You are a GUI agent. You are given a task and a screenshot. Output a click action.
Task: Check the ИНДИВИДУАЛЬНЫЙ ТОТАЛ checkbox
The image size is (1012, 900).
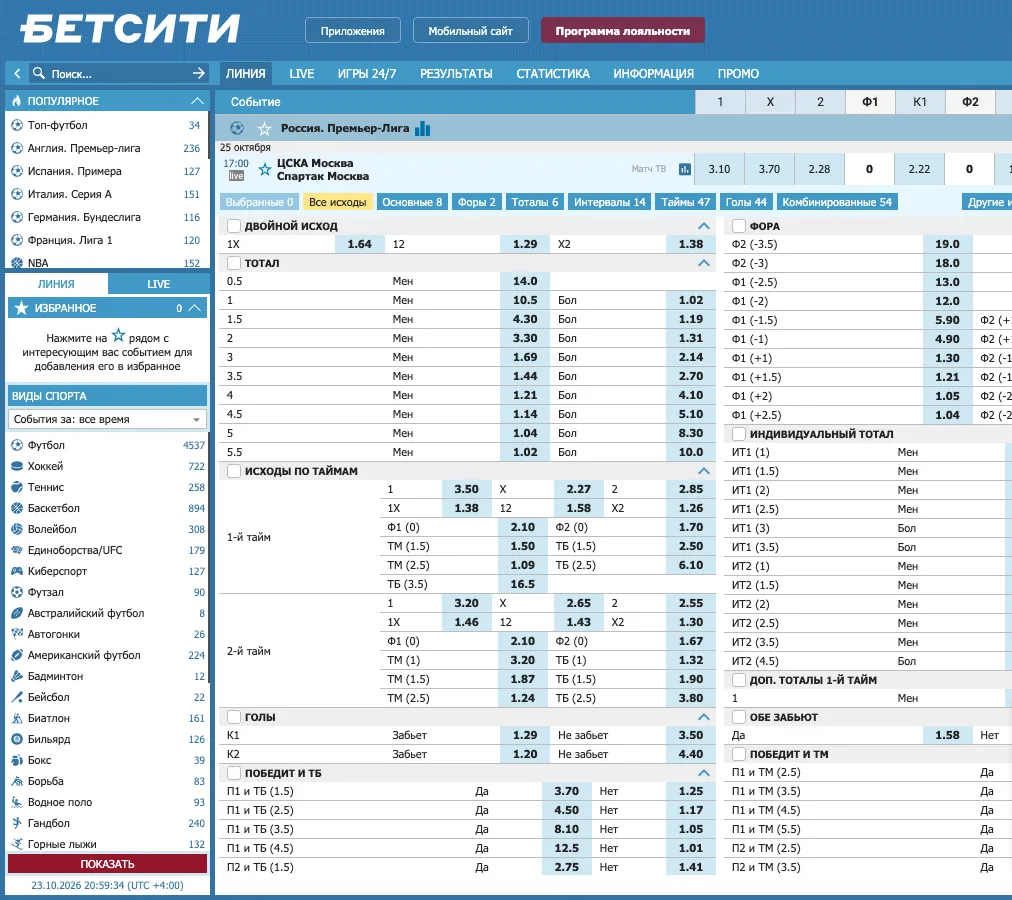click(x=739, y=434)
